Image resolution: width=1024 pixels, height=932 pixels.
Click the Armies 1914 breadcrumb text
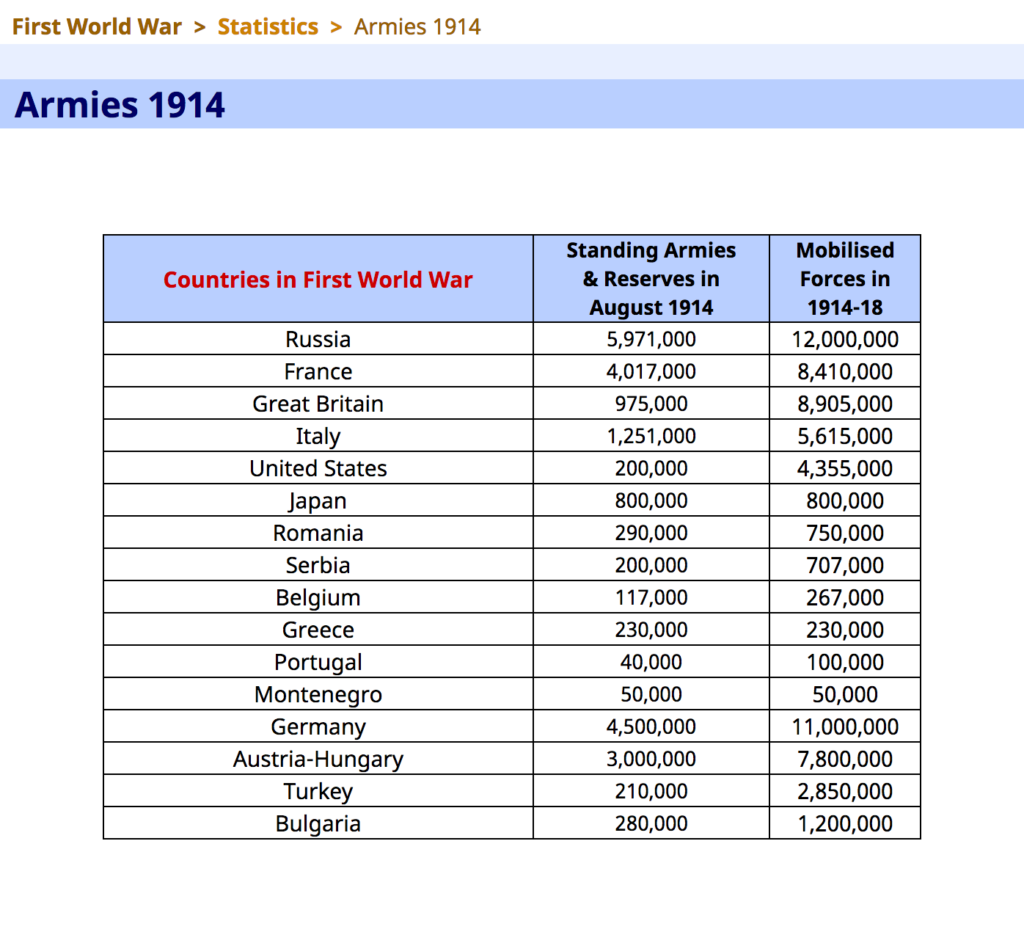pyautogui.click(x=417, y=27)
